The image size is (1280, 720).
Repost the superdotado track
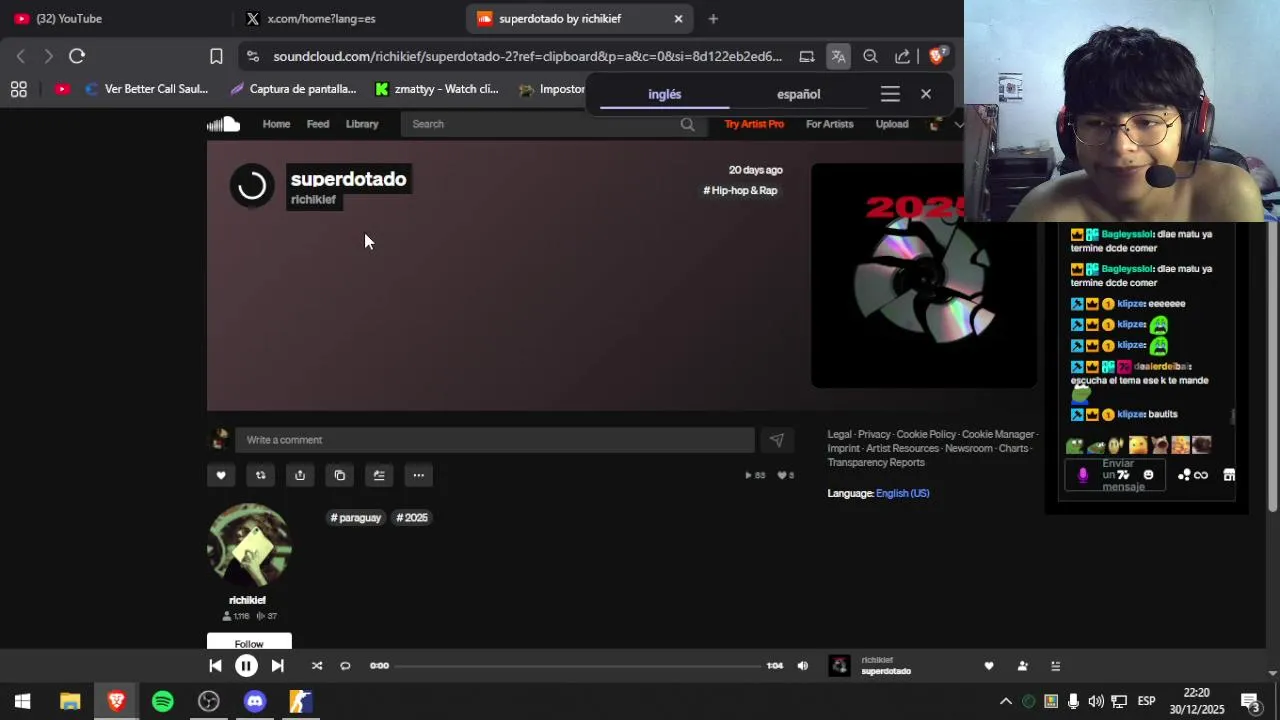pos(260,475)
